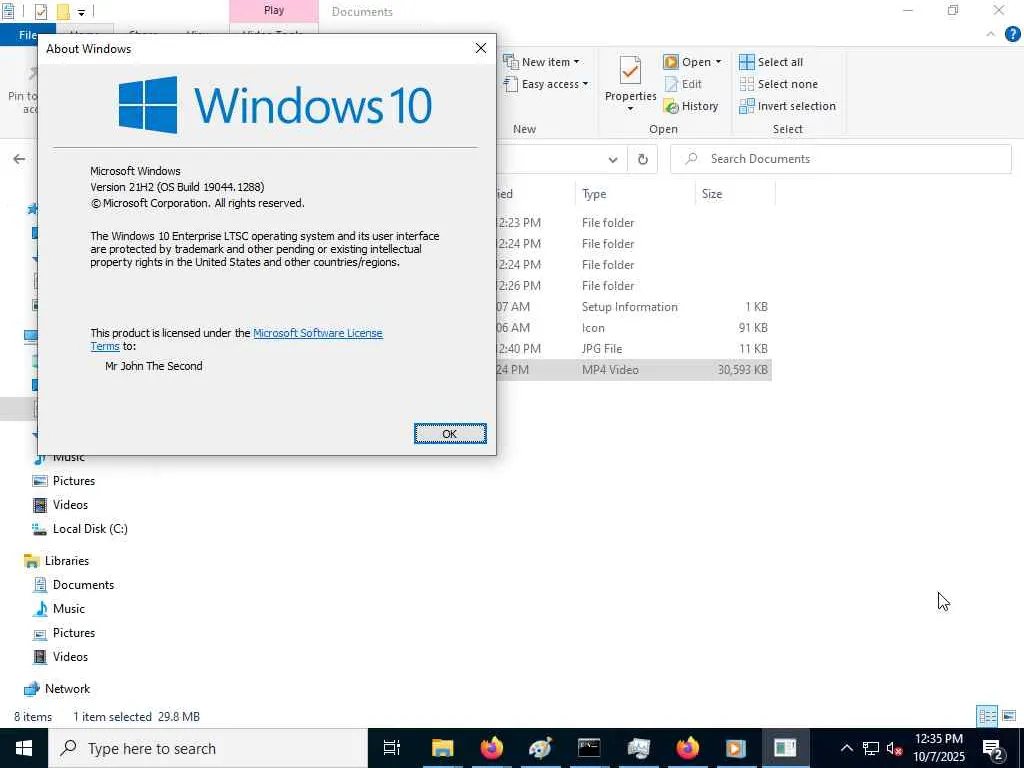This screenshot has width=1024, height=768.
Task: Open File Explorer from the taskbar
Action: (x=442, y=748)
